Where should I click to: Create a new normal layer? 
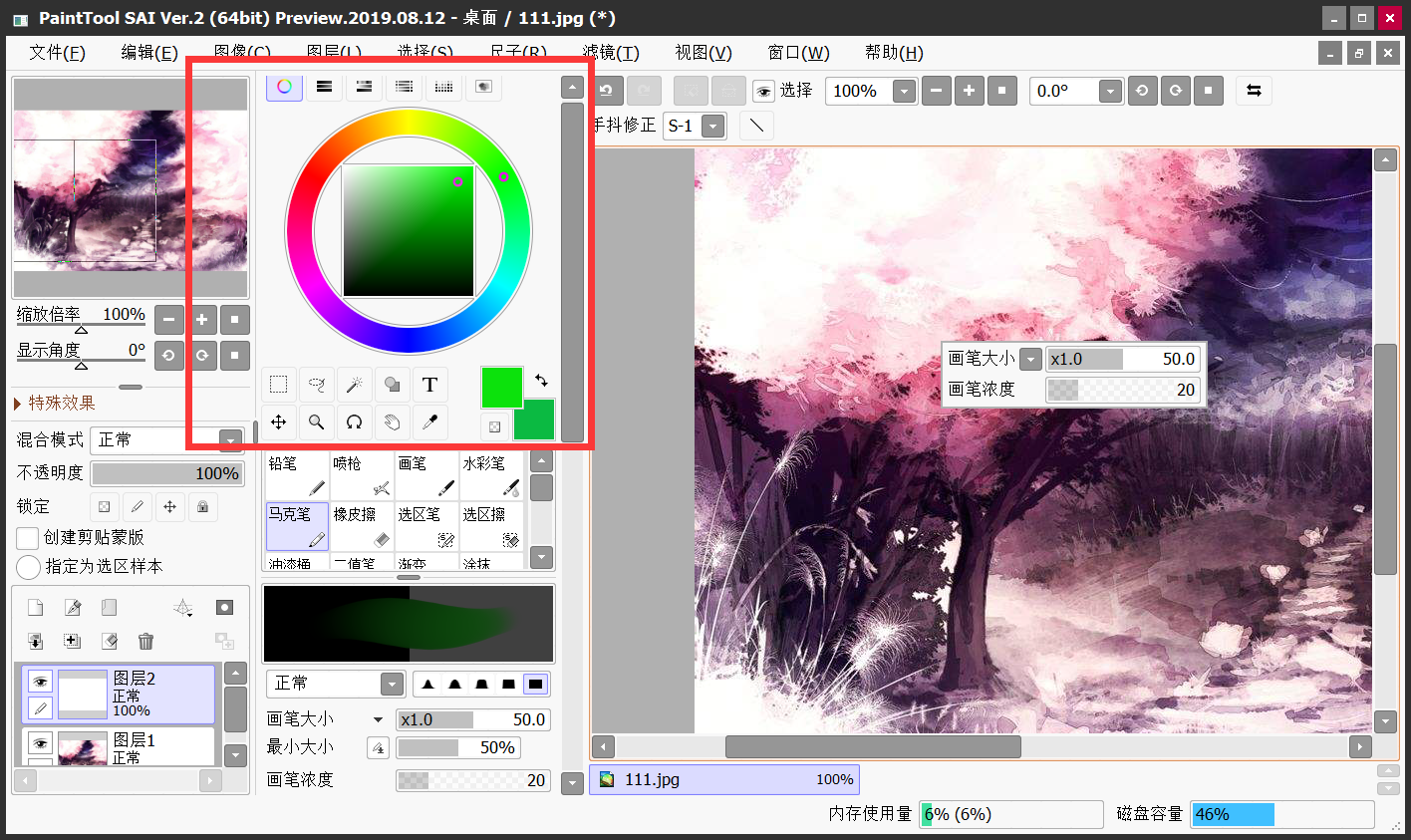(35, 608)
